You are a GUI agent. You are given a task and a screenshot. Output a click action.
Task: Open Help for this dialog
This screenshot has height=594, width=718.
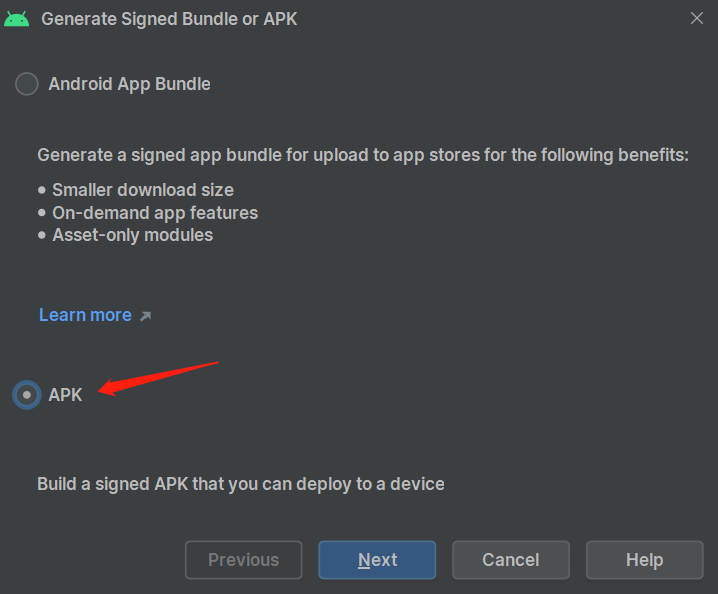(x=644, y=560)
